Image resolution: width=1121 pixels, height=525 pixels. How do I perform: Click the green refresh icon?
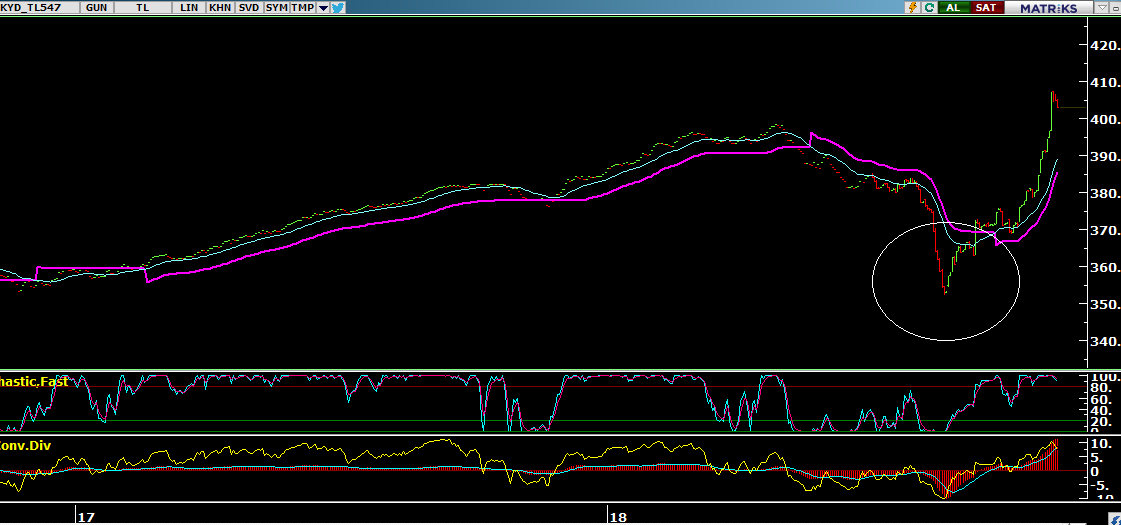pyautogui.click(x=929, y=7)
